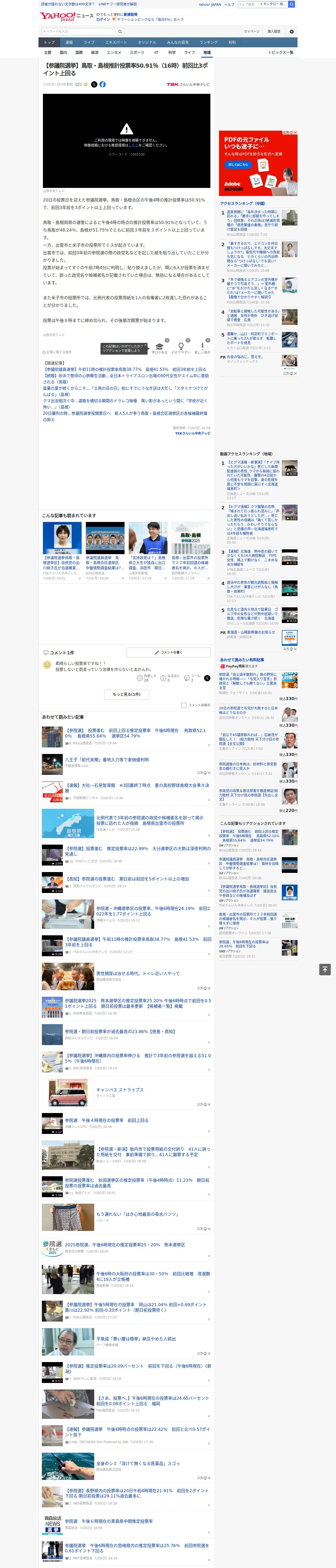Screen dimensions: 336x1568
Task: Select the 国内 category
Action: (63, 52)
